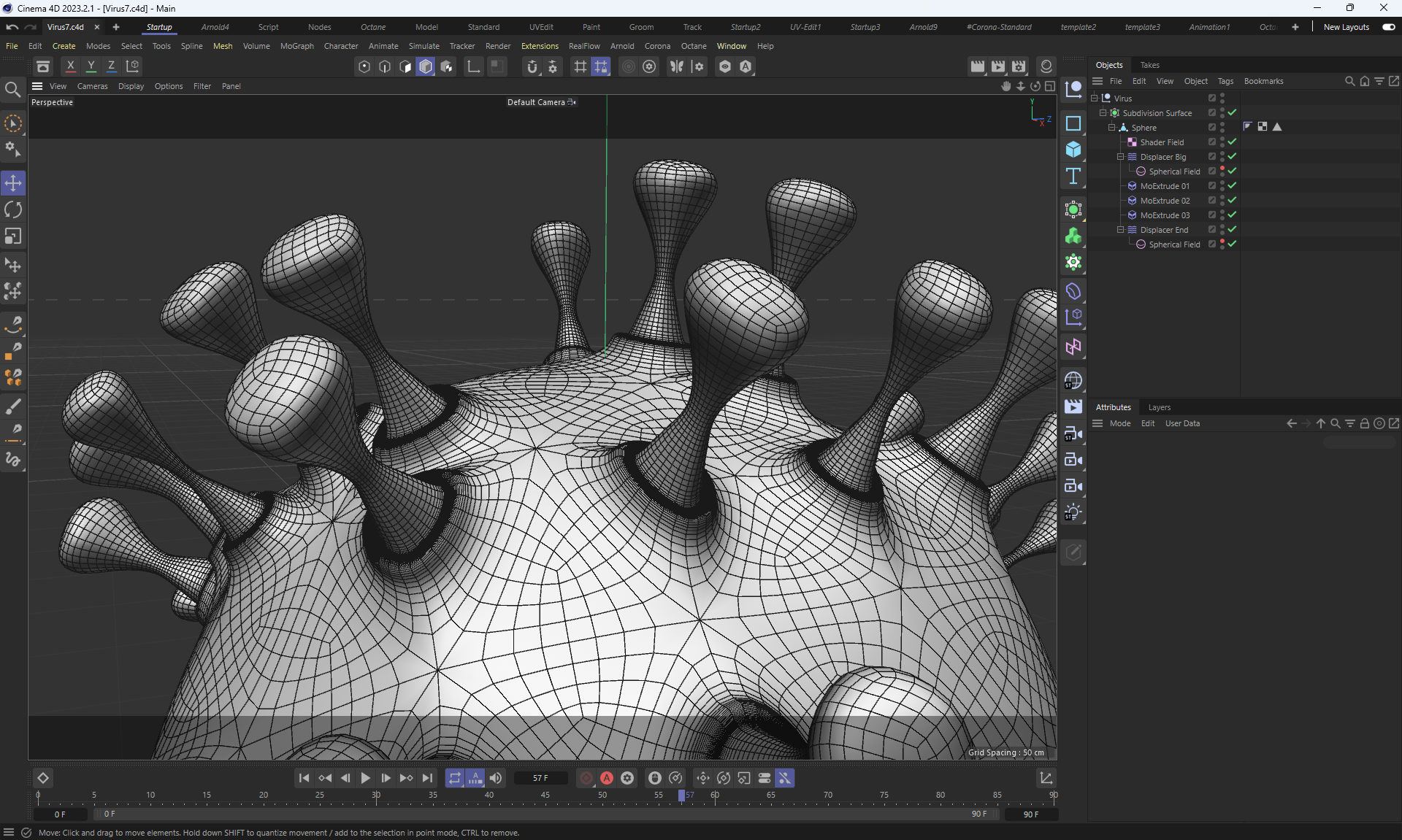Image resolution: width=1402 pixels, height=840 pixels.
Task: Collapse the Displacer End hierarchy
Action: tap(1120, 229)
